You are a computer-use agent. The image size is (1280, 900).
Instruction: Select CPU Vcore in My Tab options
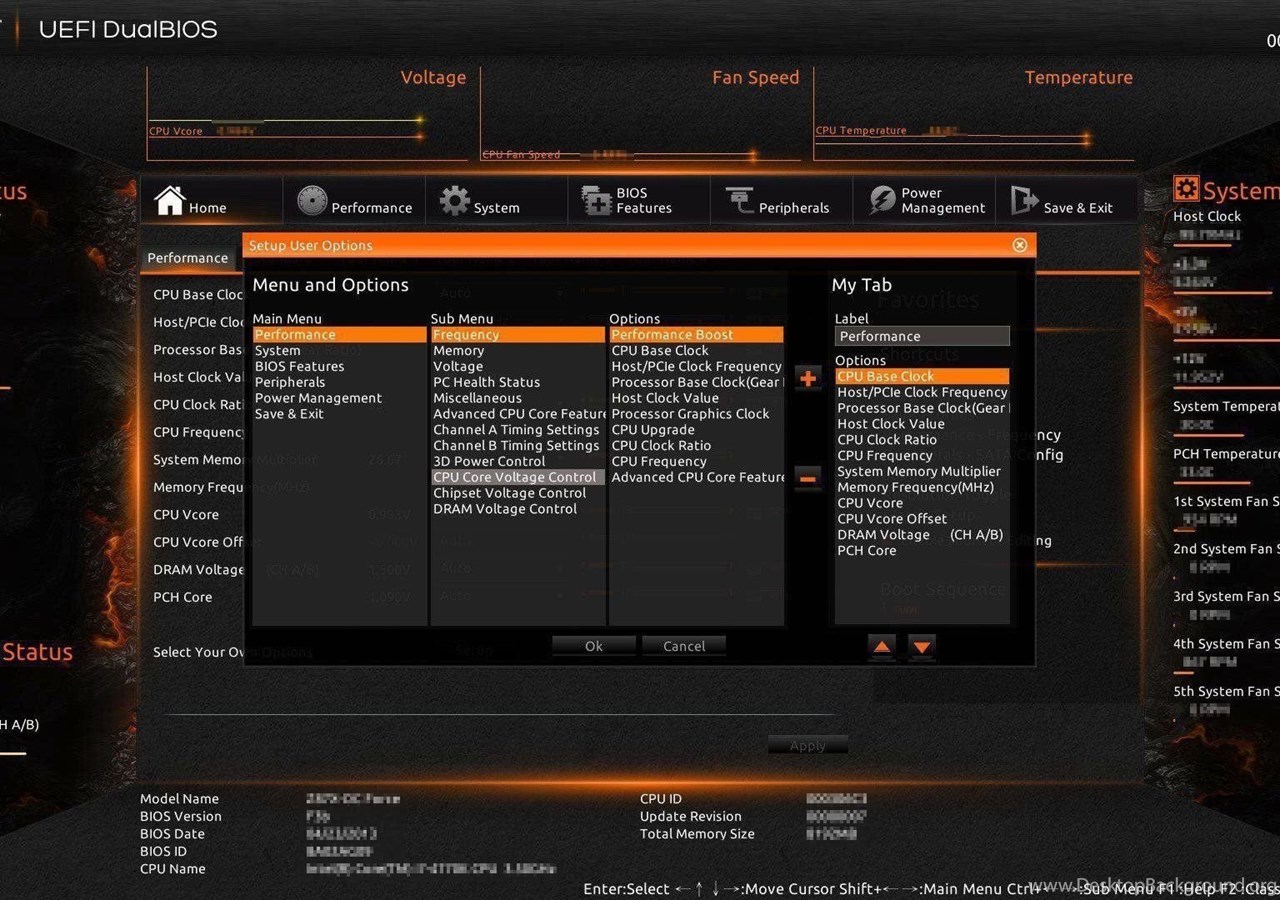point(922,503)
